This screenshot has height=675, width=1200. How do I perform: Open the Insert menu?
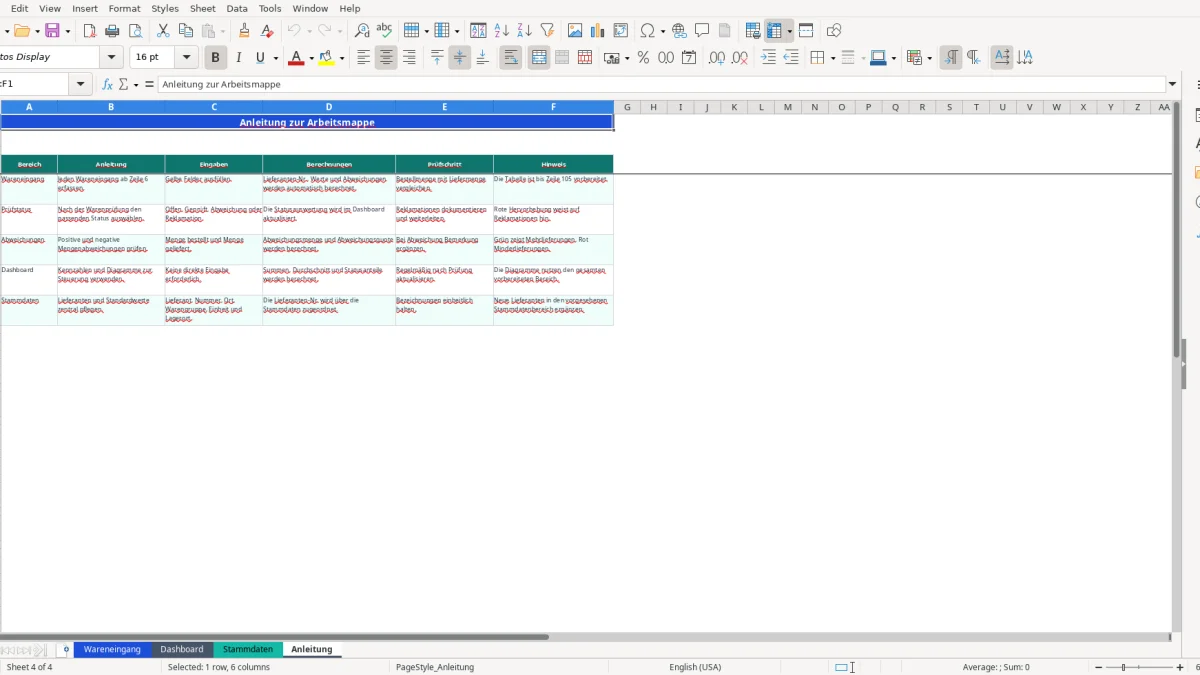pyautogui.click(x=85, y=8)
